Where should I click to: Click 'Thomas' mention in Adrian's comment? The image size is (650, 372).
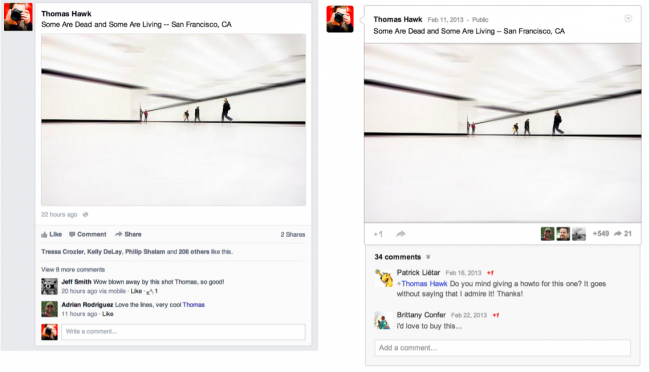[194, 305]
